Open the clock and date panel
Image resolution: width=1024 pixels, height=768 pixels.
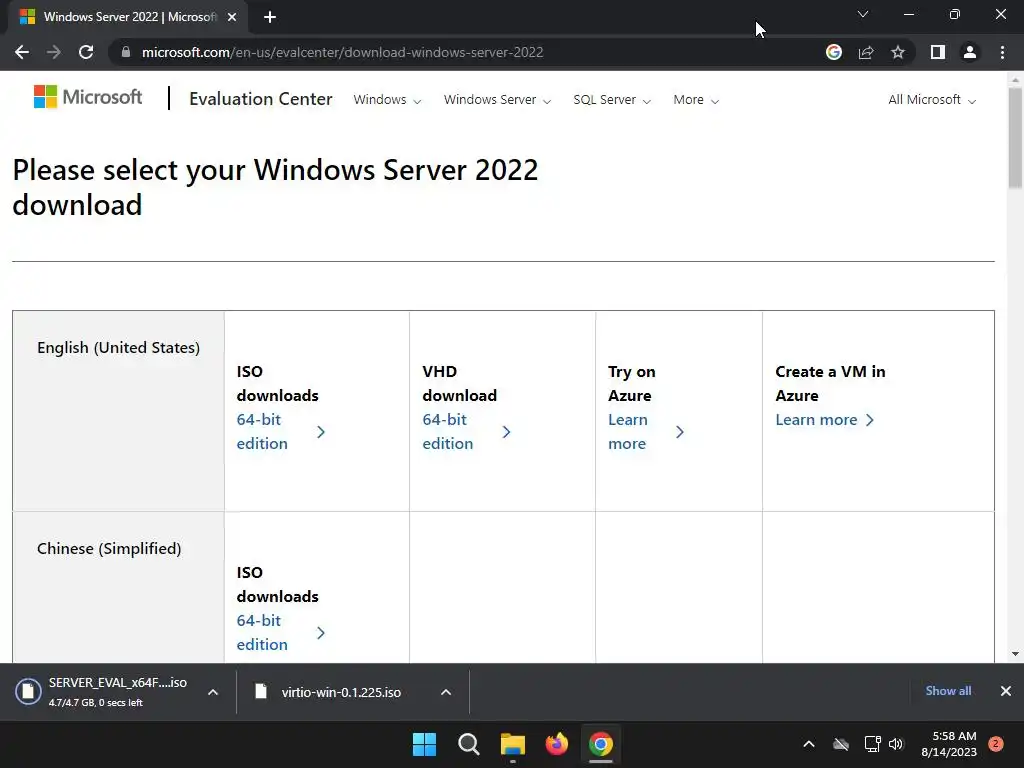[x=949, y=744]
